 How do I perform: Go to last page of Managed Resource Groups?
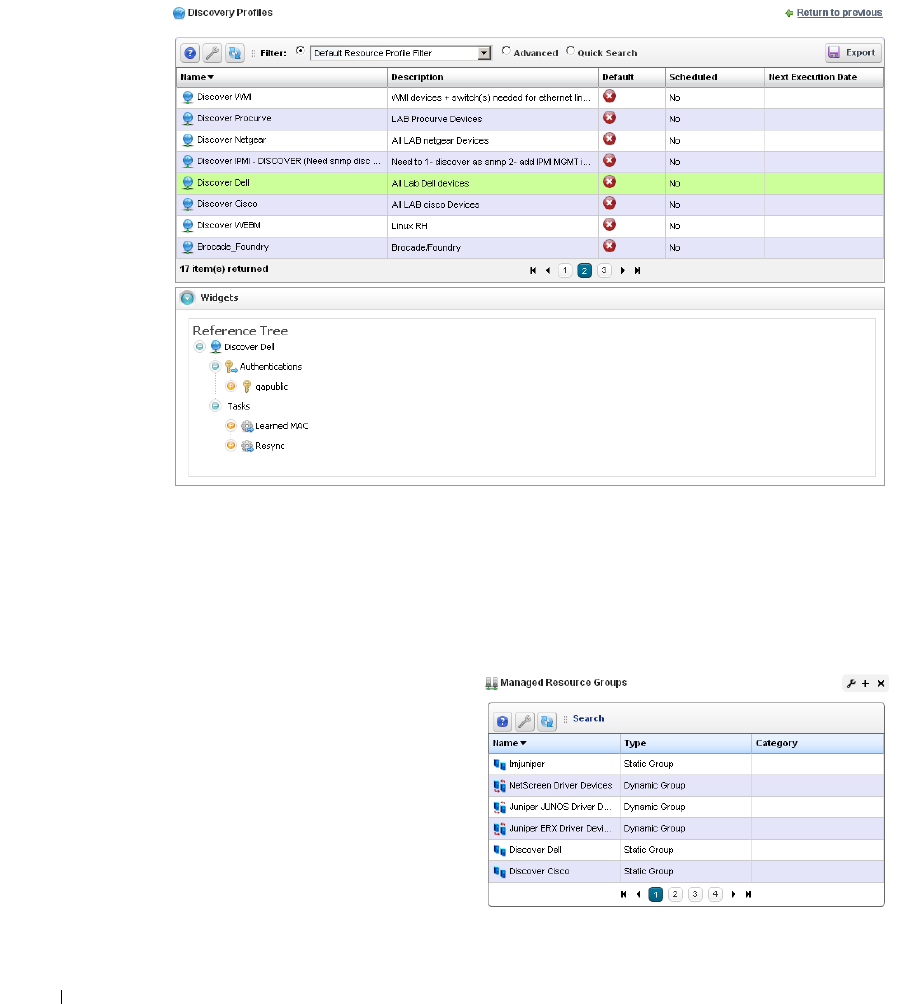[748, 895]
